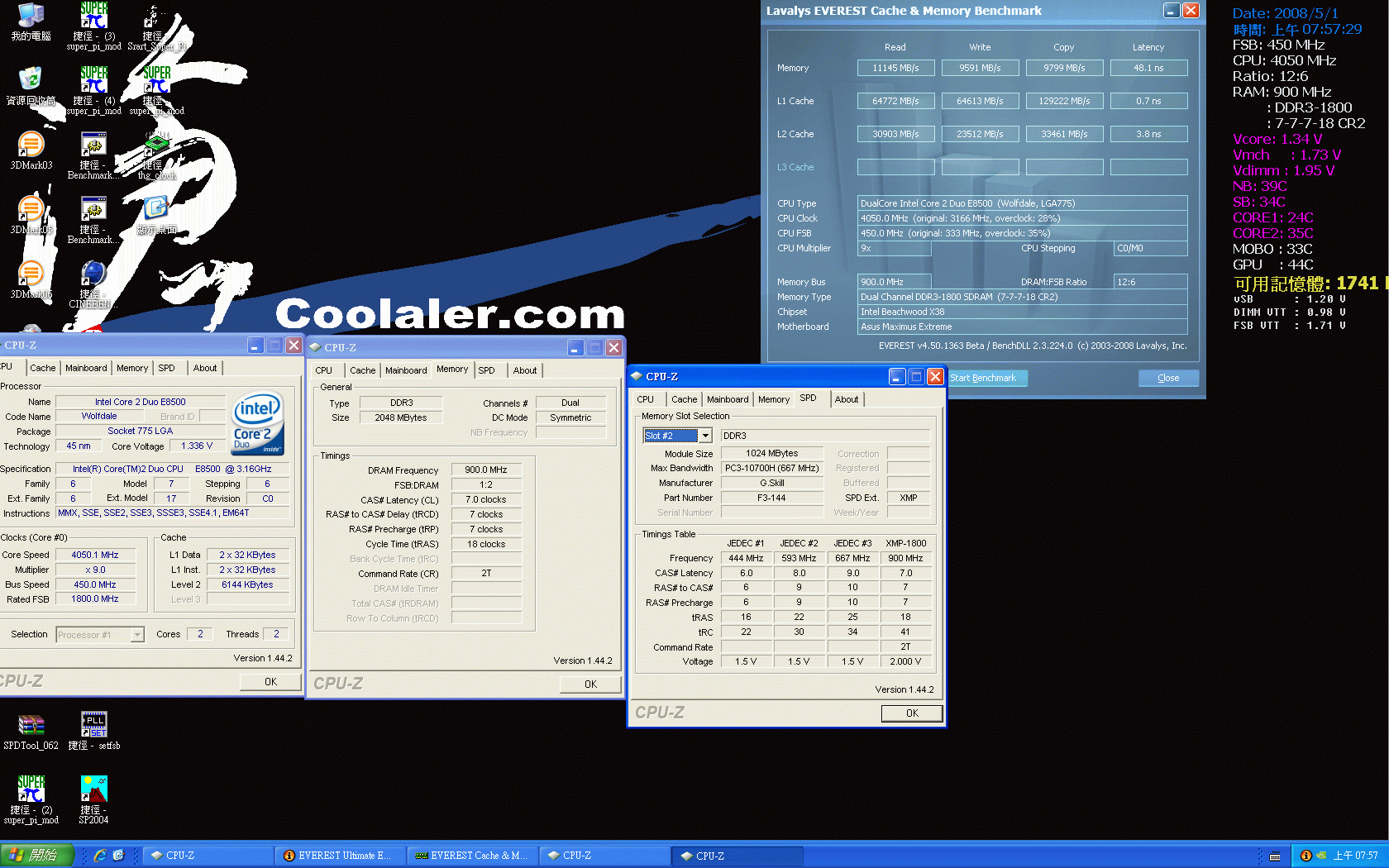Viewport: 1389px width, 868px height.
Task: Click OK in the left CPU-Z window
Action: tap(270, 682)
